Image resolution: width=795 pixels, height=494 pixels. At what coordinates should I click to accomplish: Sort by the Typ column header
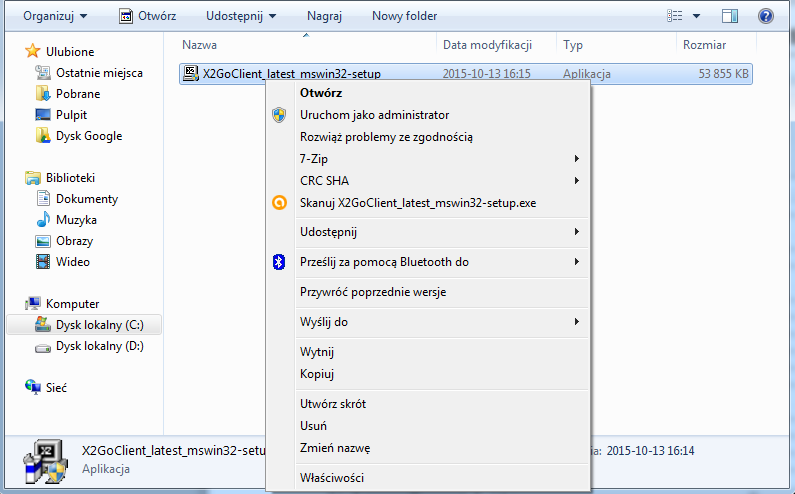pos(573,45)
